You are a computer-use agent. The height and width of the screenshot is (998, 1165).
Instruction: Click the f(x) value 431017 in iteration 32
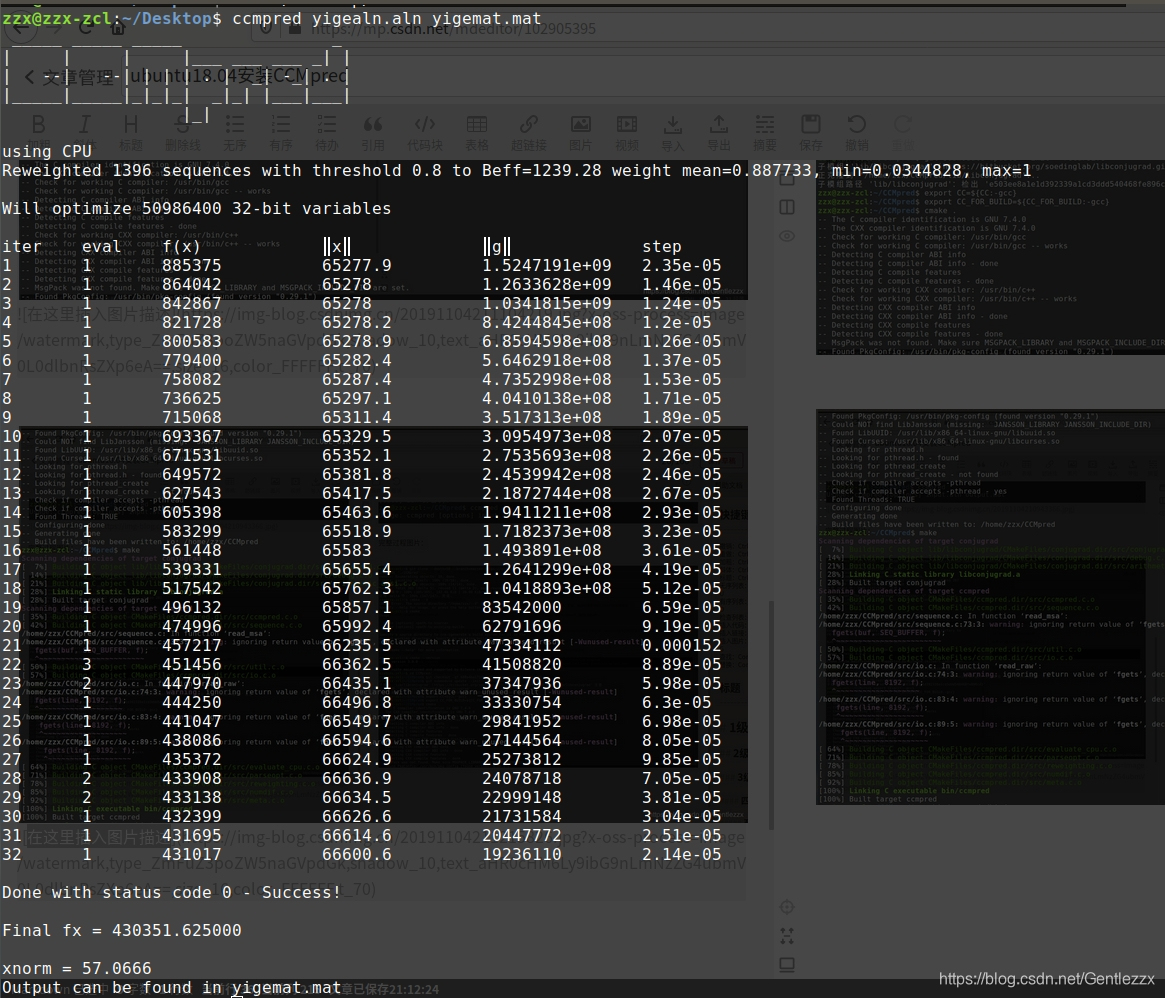[192, 855]
